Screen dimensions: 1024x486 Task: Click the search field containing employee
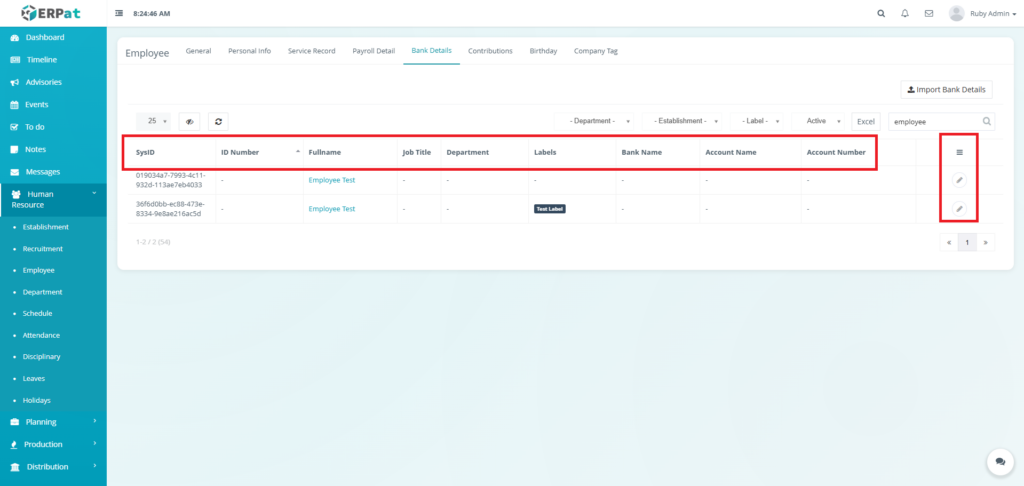pyautogui.click(x=935, y=121)
